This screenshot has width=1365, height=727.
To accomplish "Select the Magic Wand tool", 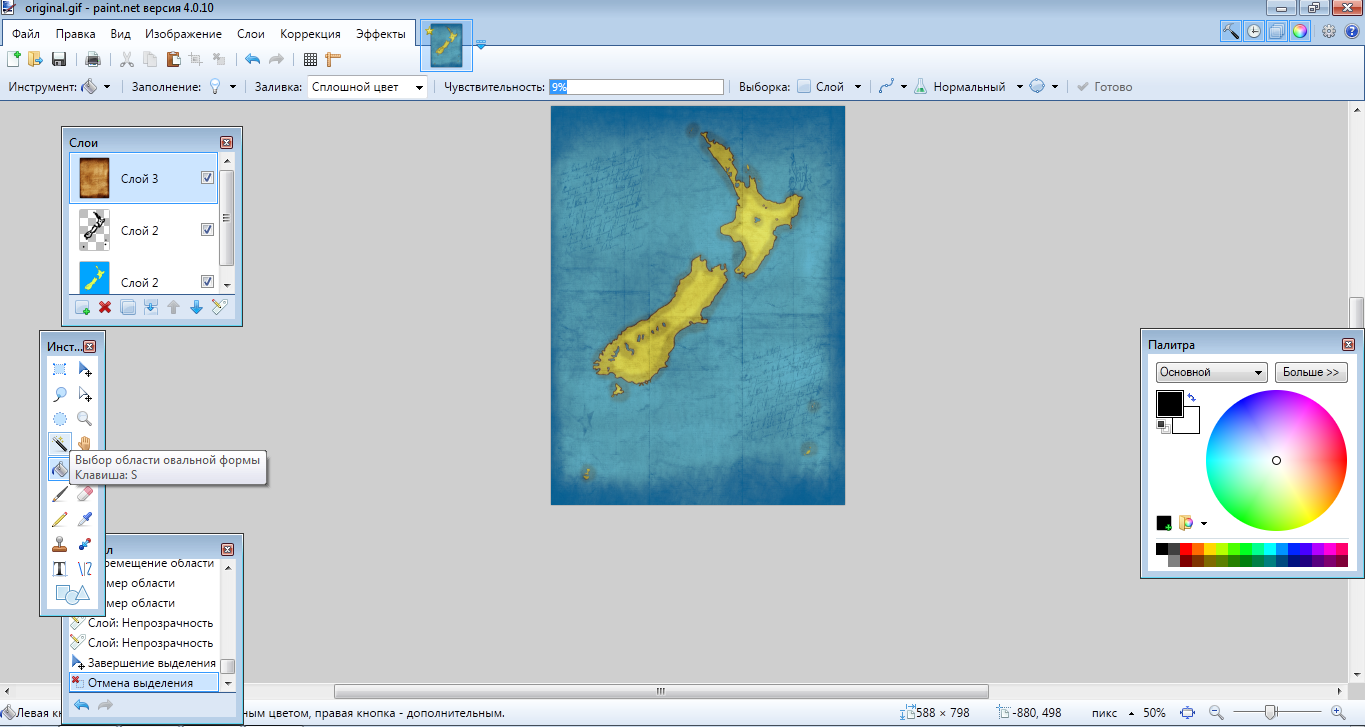I will 60,443.
